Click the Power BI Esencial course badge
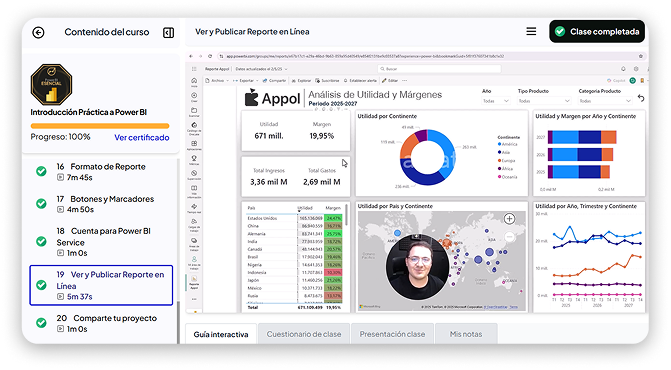This screenshot has height=370, width=671. tap(51, 84)
